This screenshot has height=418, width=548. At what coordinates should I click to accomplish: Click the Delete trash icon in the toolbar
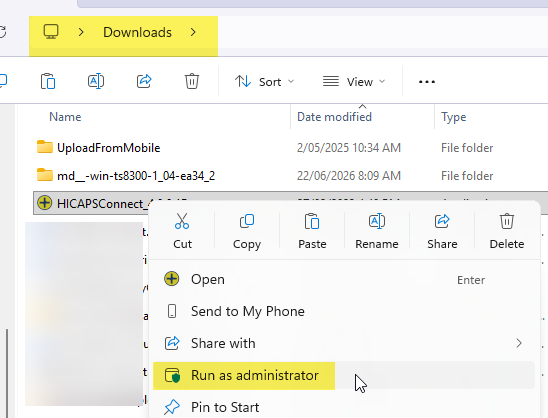click(x=192, y=81)
